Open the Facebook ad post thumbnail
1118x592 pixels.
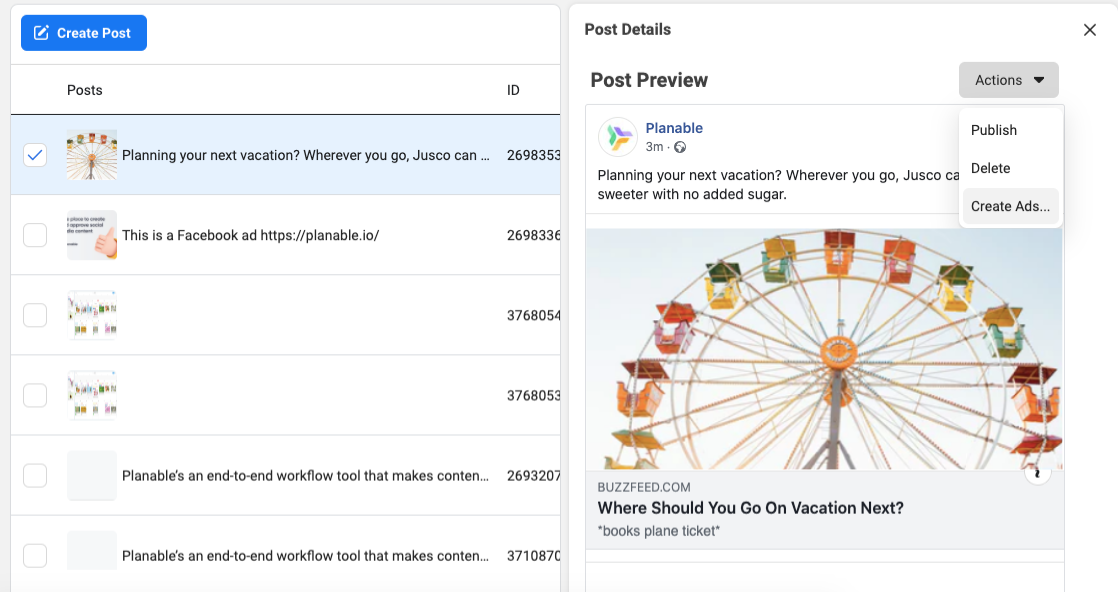92,235
